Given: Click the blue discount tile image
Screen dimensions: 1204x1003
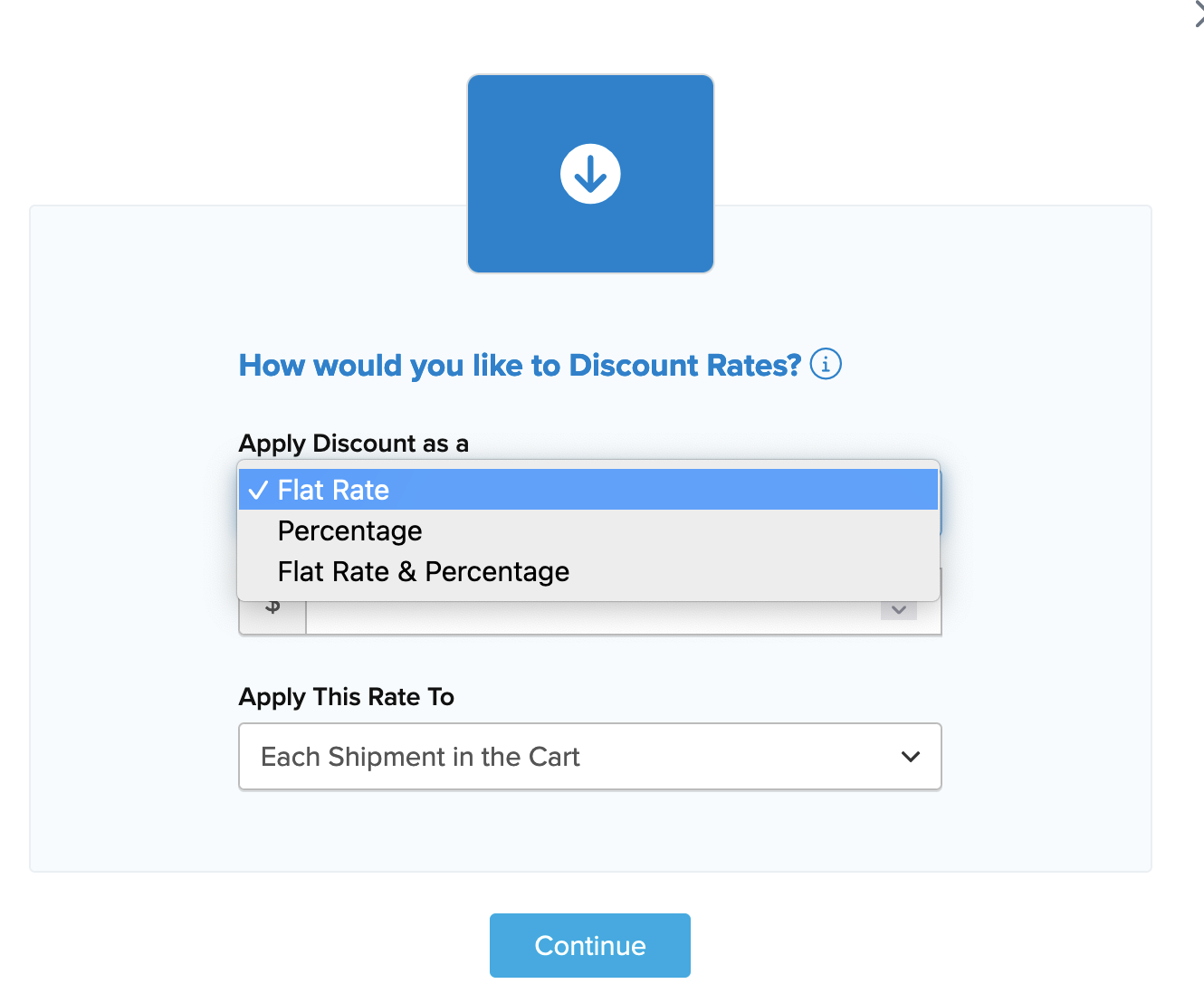Looking at the screenshot, I should (590, 109).
